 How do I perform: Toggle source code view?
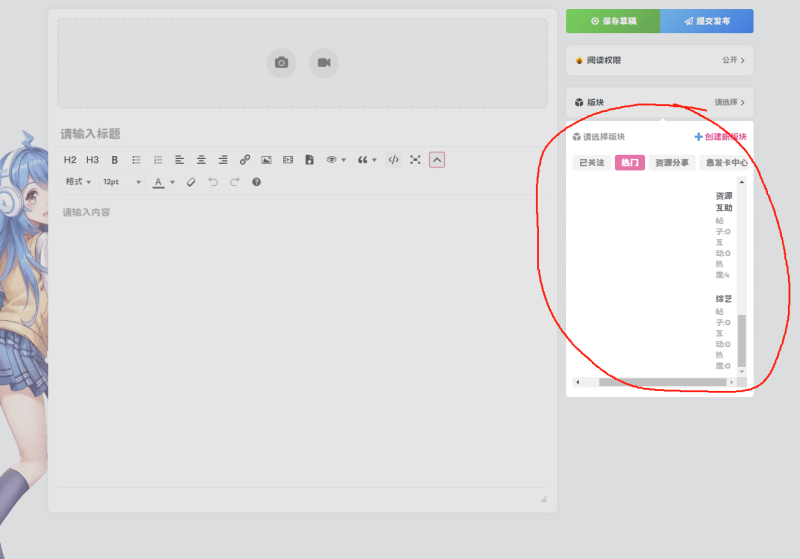(x=393, y=160)
